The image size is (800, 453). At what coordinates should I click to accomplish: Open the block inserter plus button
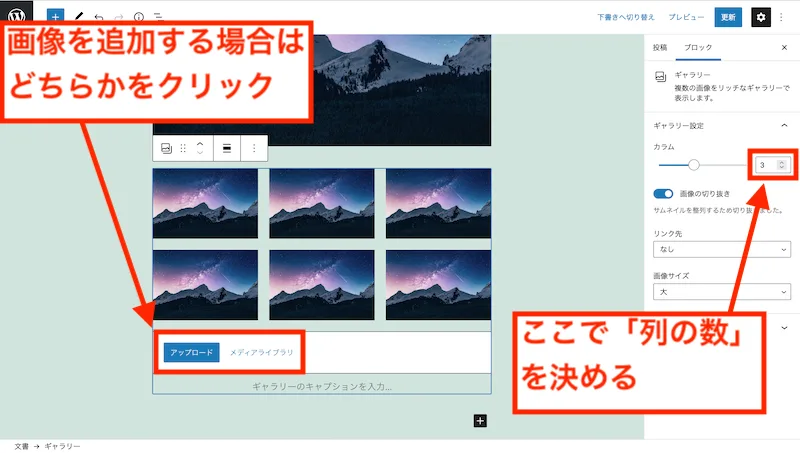56,16
